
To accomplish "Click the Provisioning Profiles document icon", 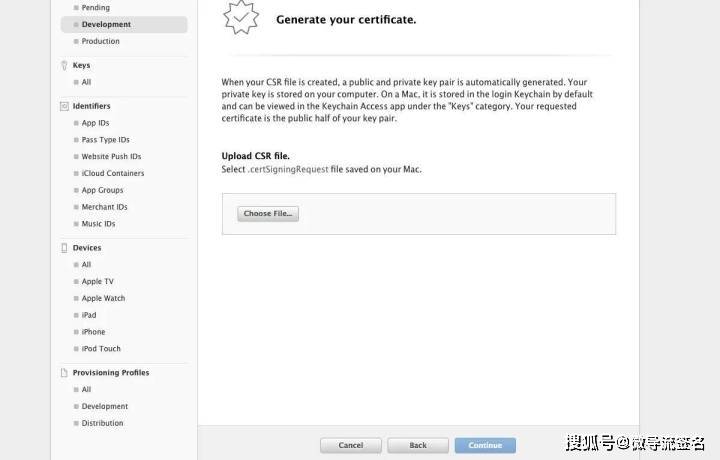I will click(64, 373).
